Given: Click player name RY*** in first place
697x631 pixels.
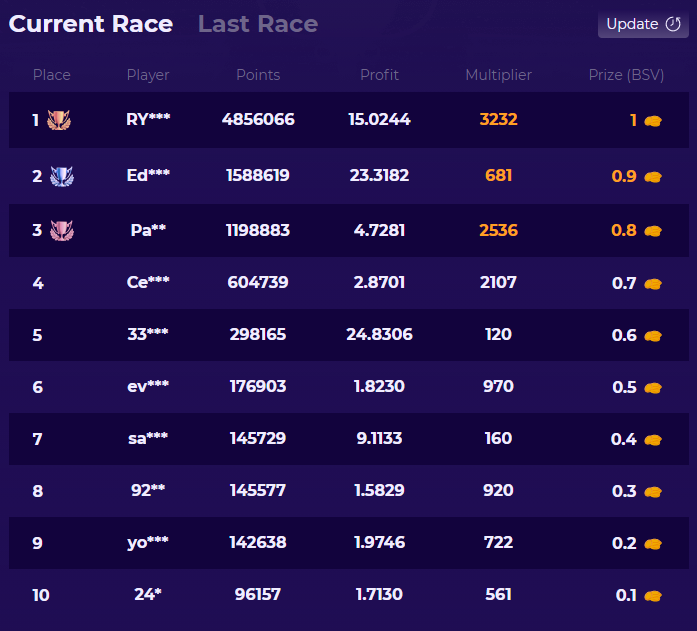Looking at the screenshot, I should point(148,119).
